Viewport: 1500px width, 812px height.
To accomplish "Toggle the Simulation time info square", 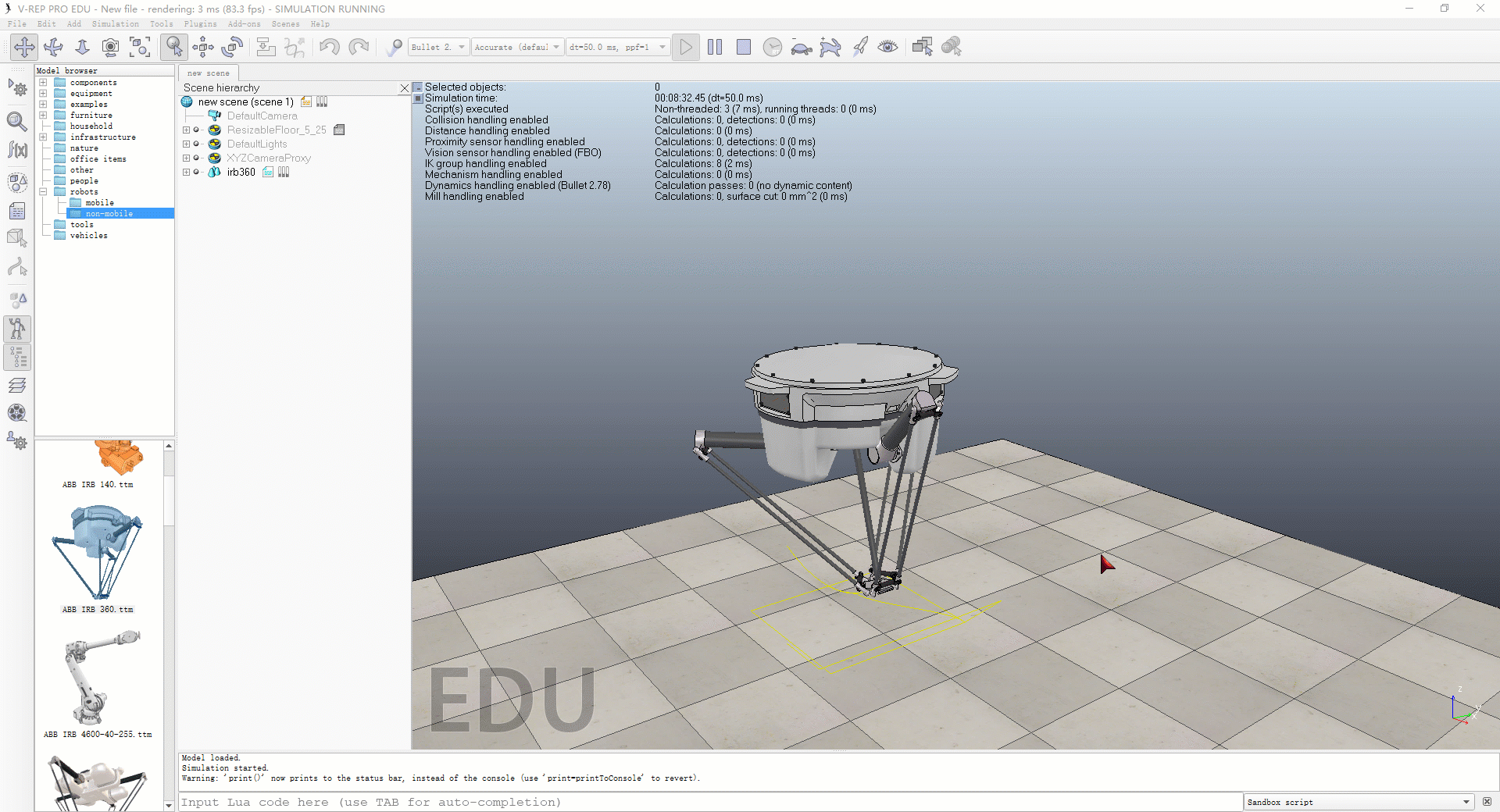I will [418, 98].
